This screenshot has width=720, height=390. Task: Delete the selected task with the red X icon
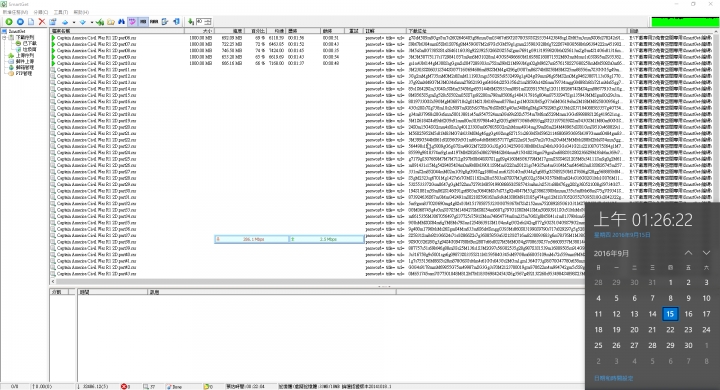[x=42, y=22]
